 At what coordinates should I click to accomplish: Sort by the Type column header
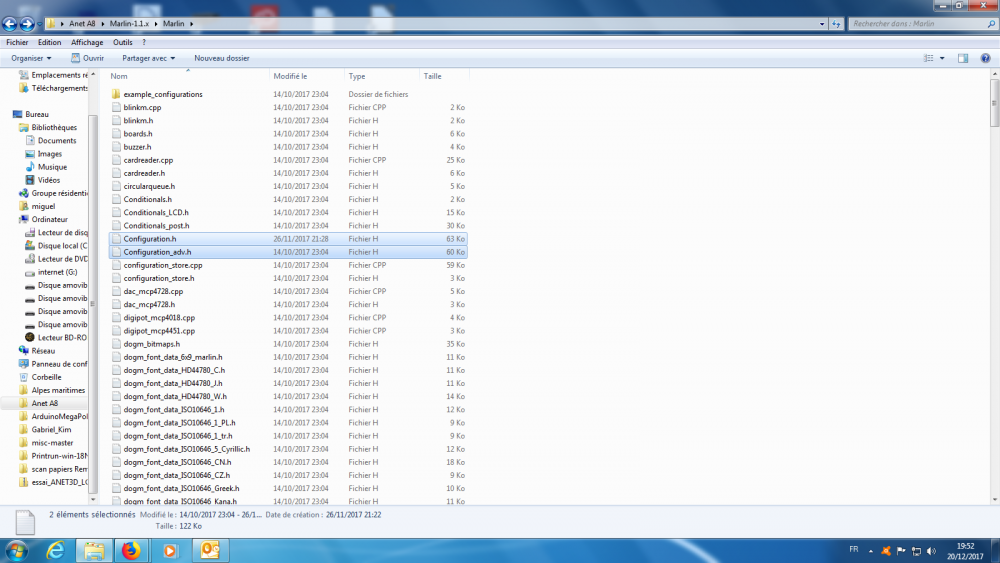coord(381,76)
